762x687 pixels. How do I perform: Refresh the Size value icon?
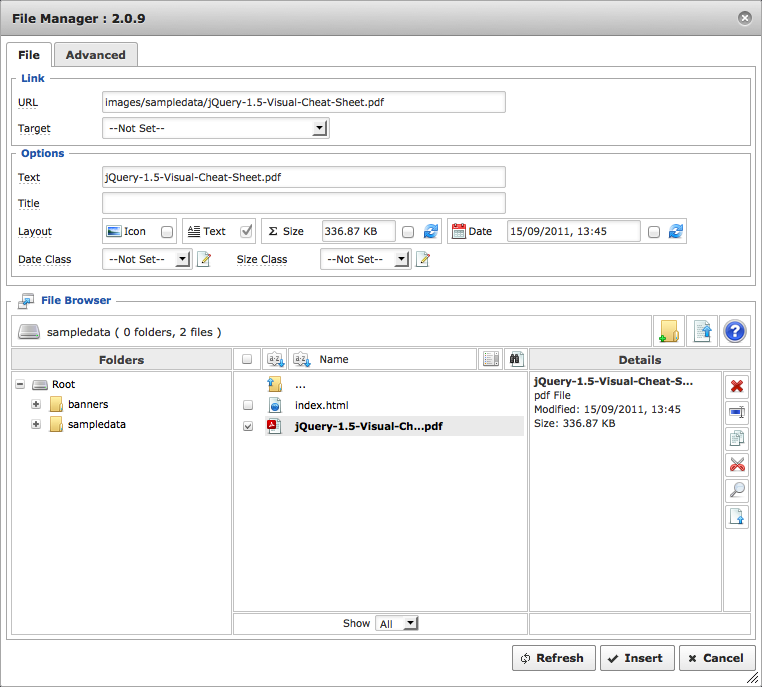431,231
